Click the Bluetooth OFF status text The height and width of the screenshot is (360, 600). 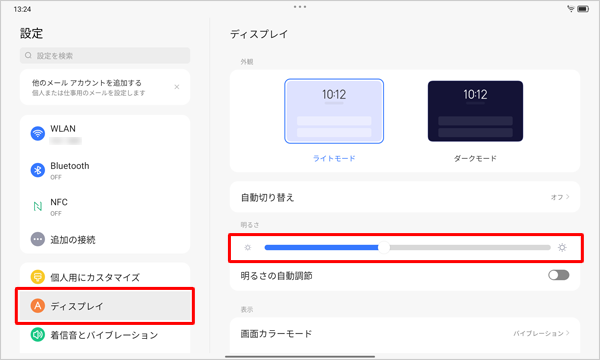[x=56, y=177]
